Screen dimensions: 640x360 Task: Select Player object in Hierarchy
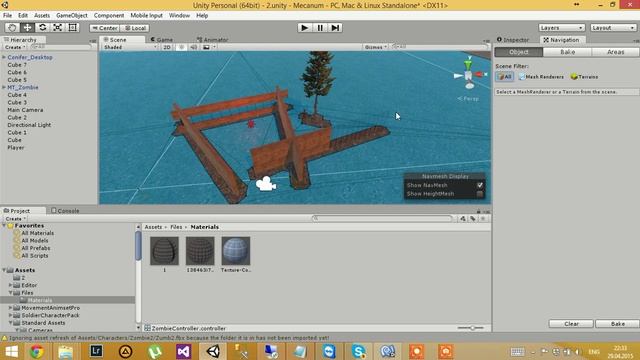[16, 147]
